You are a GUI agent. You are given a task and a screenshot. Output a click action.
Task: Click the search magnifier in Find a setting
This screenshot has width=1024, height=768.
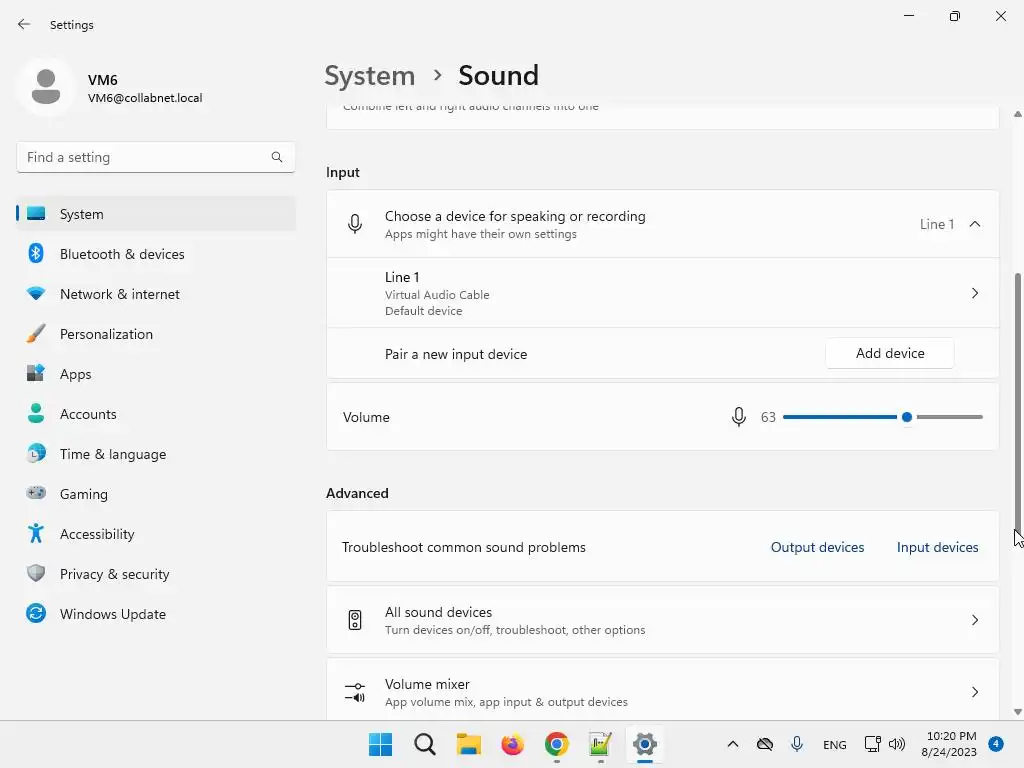(277, 157)
